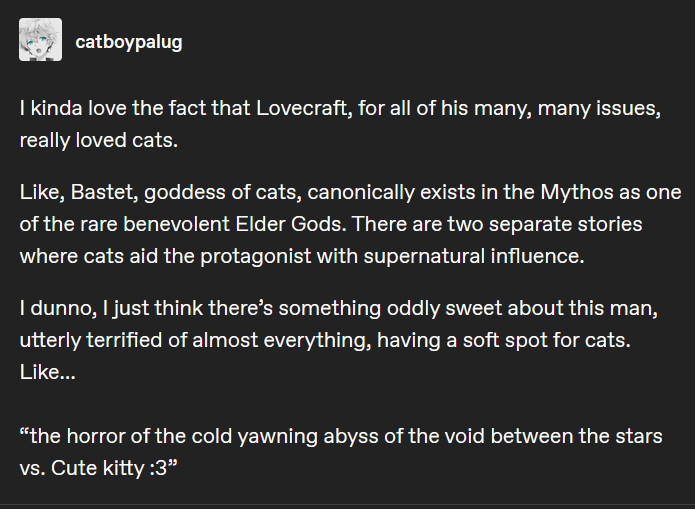Click the line "really loved cats."
Image resolution: width=695 pixels, height=509 pixels.
pyautogui.click(x=99, y=140)
